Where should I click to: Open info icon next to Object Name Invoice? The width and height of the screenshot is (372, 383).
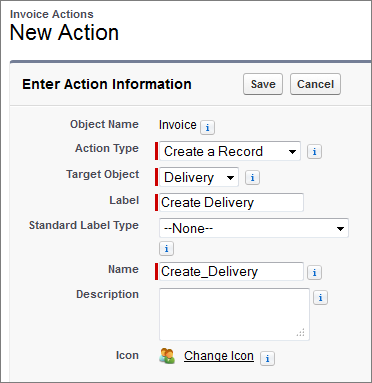point(207,127)
